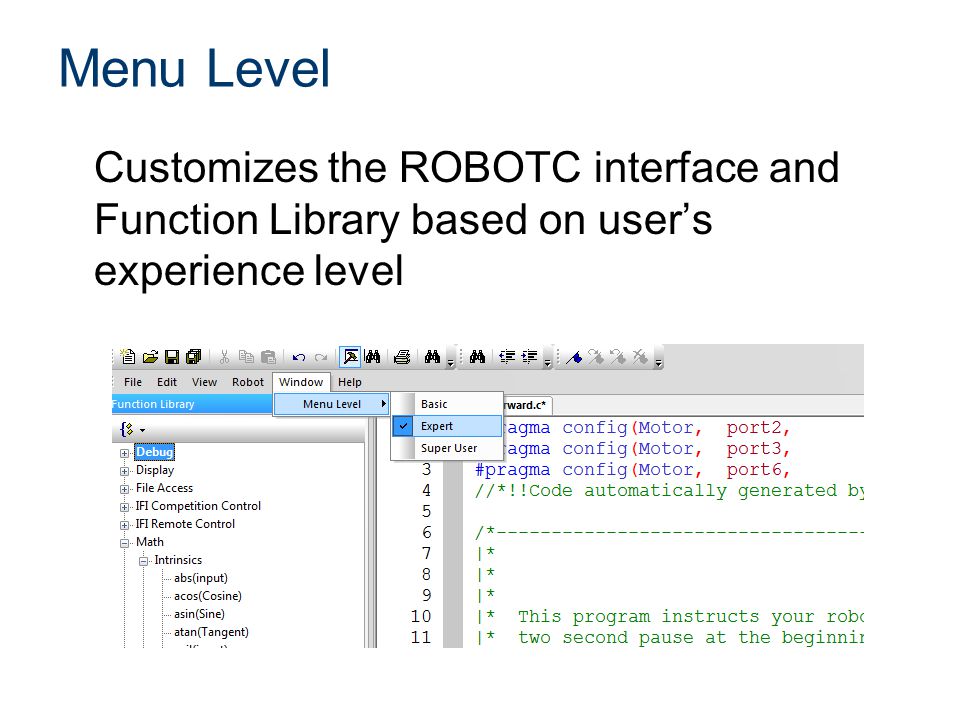This screenshot has height=720, width=960.
Task: Expand the Debug tree node
Action: point(124,453)
